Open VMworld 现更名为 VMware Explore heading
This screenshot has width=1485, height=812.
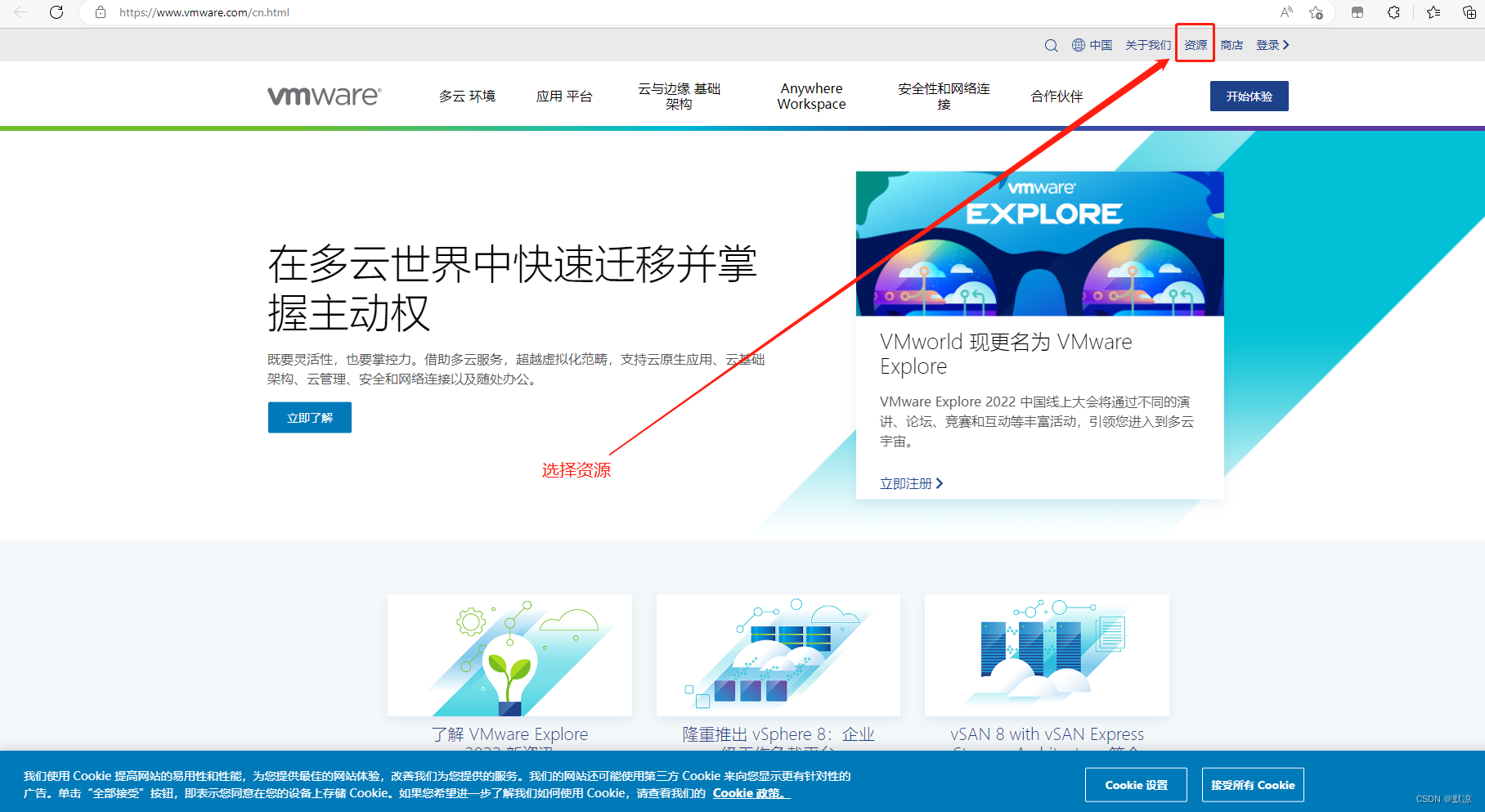coord(1006,354)
